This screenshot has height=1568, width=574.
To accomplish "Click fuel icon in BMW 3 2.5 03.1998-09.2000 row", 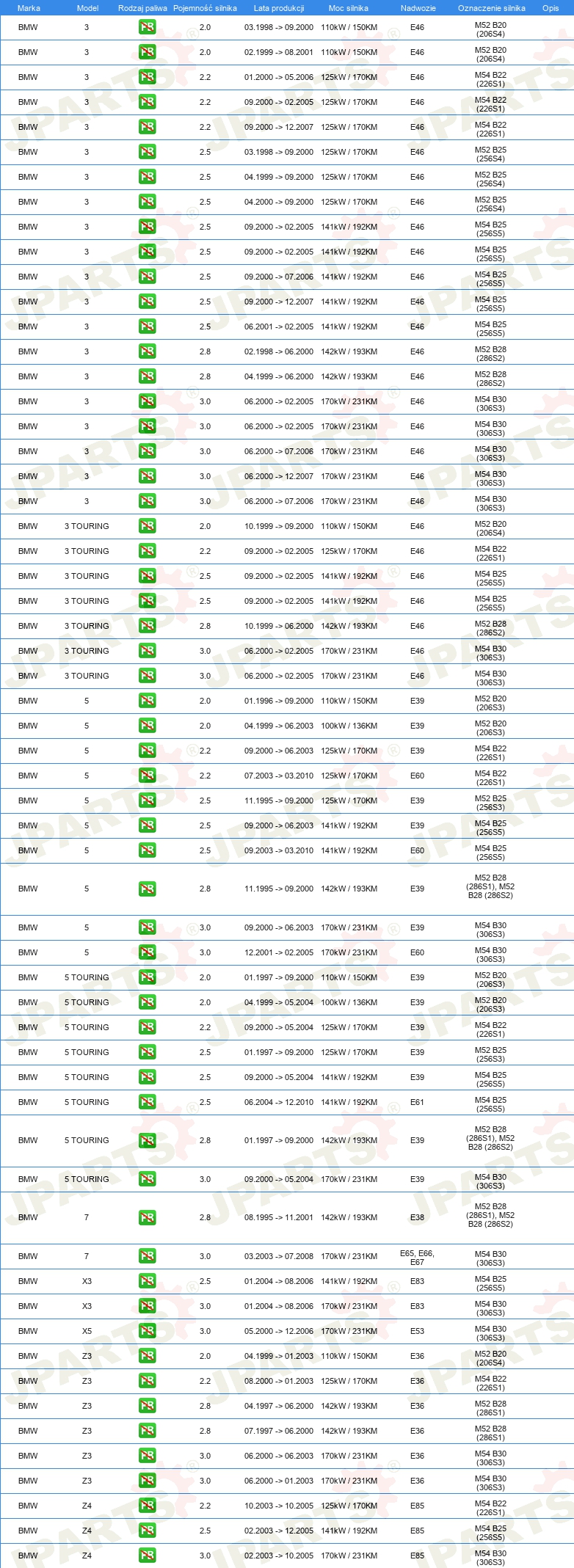I will (x=147, y=152).
